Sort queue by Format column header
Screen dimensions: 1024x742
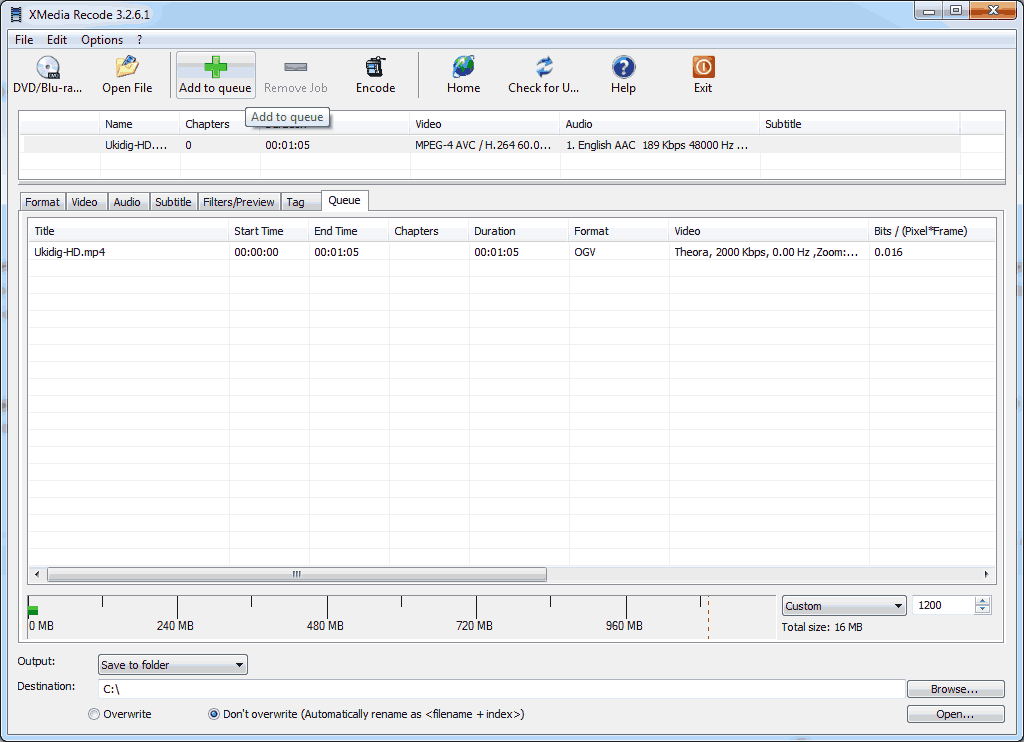pyautogui.click(x=619, y=231)
